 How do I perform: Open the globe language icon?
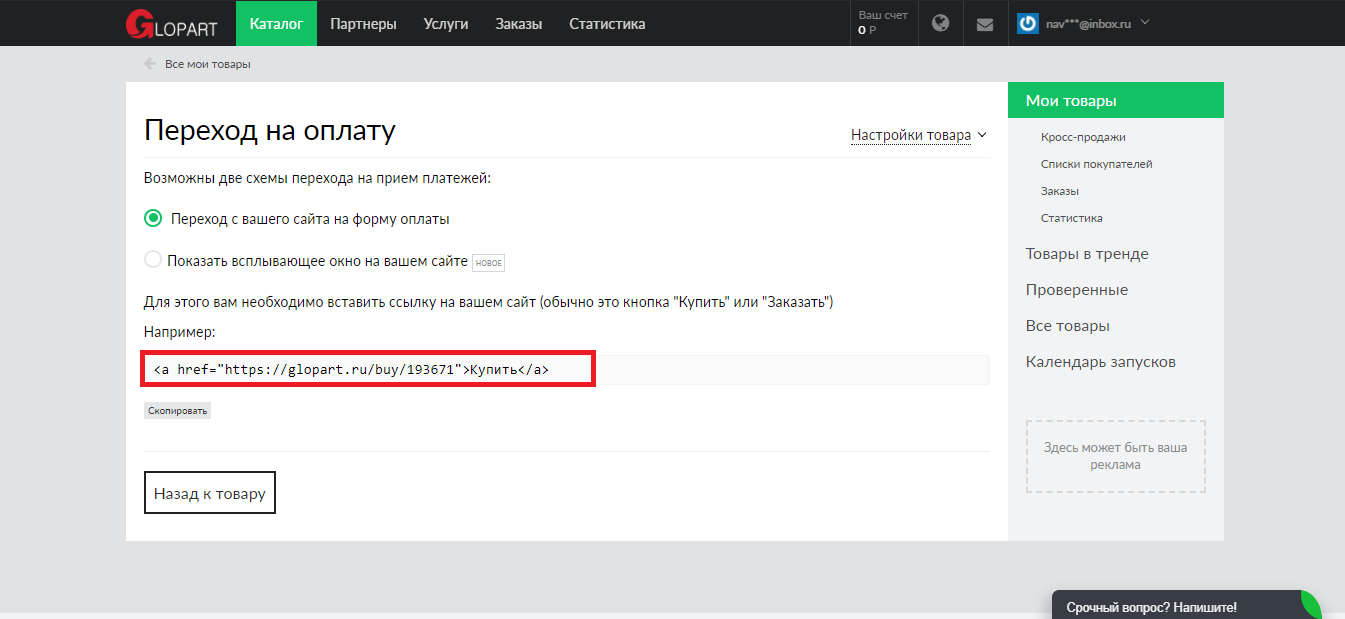click(940, 23)
